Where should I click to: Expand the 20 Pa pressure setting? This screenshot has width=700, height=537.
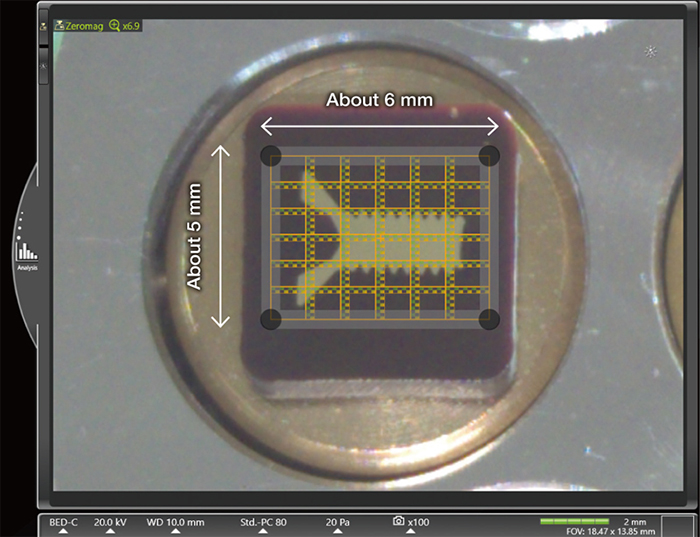coord(337,524)
